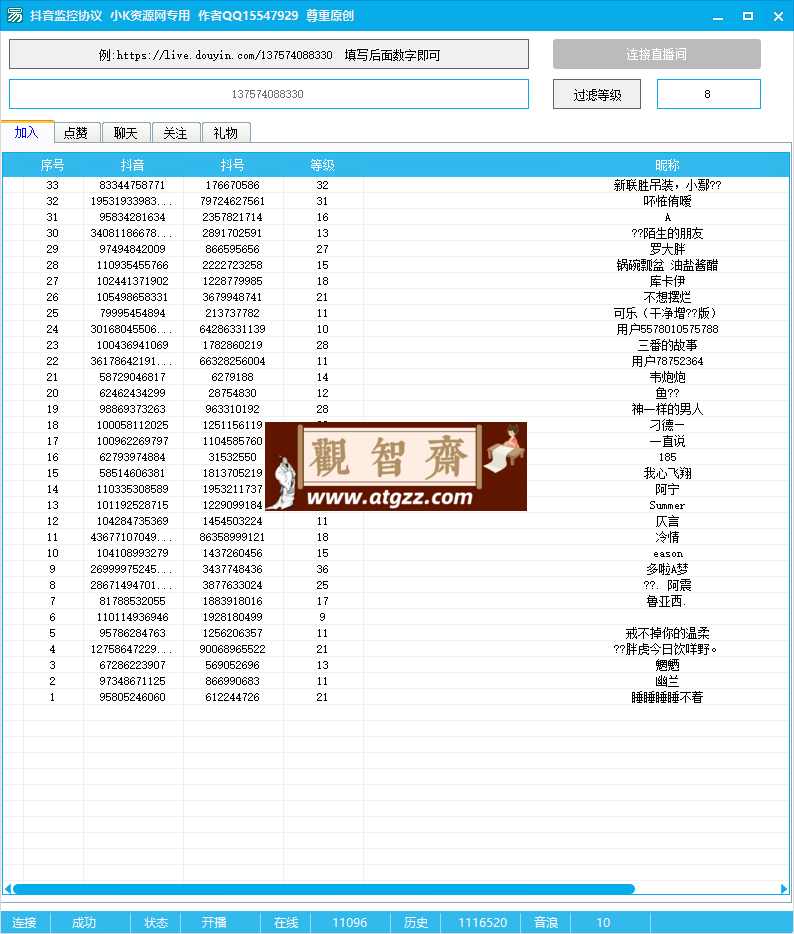The height and width of the screenshot is (934, 794).
Task: Select nickname 呀惟俏嗳
Action: tap(667, 201)
